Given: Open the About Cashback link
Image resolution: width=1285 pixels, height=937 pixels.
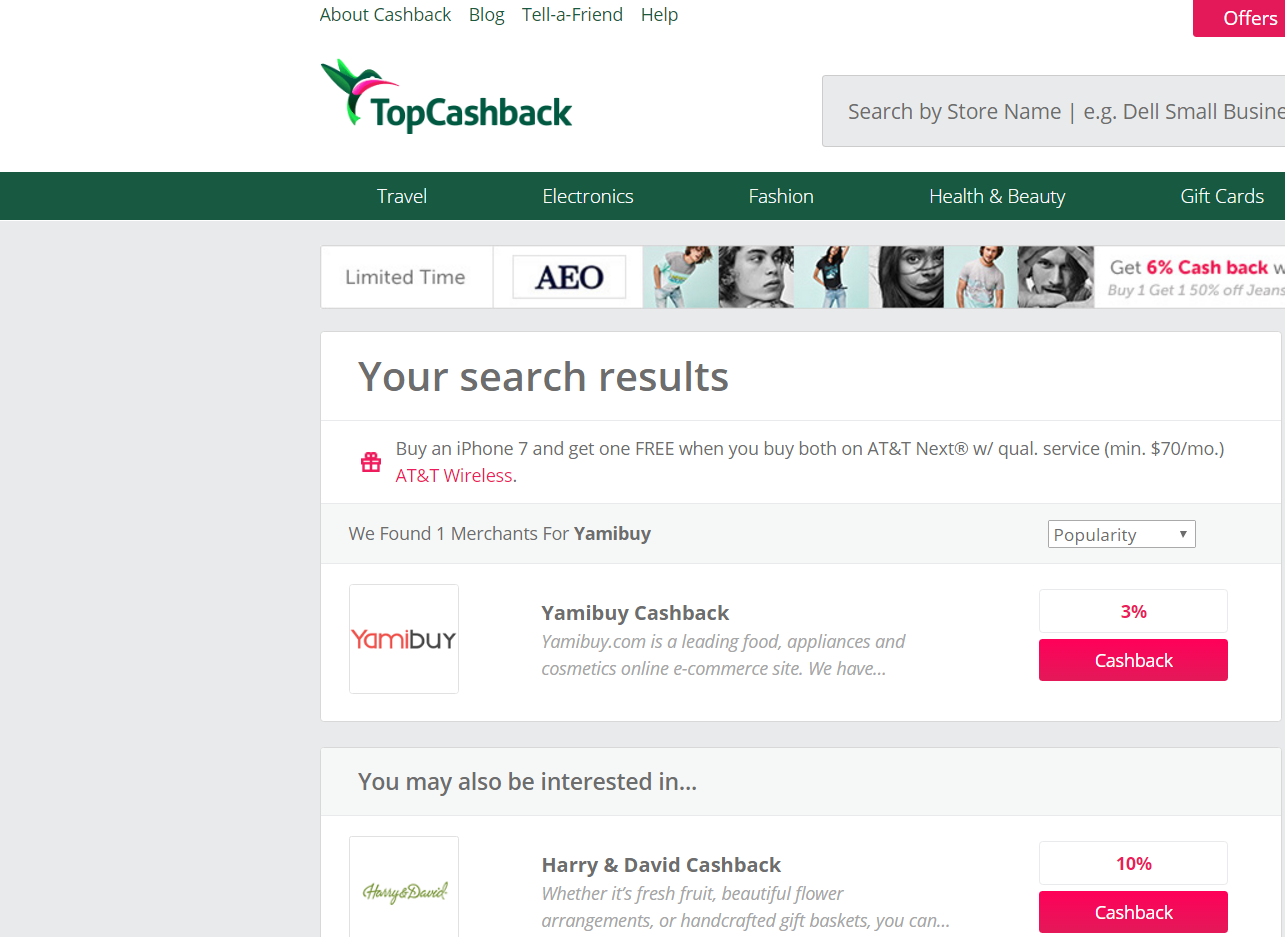Looking at the screenshot, I should (x=386, y=15).
